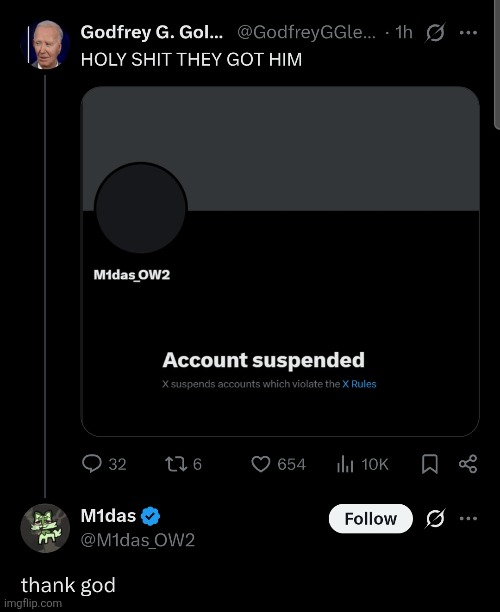Image resolution: width=500 pixels, height=612 pixels.
Task: Click the 1h post timestamp
Action: click(x=404, y=32)
